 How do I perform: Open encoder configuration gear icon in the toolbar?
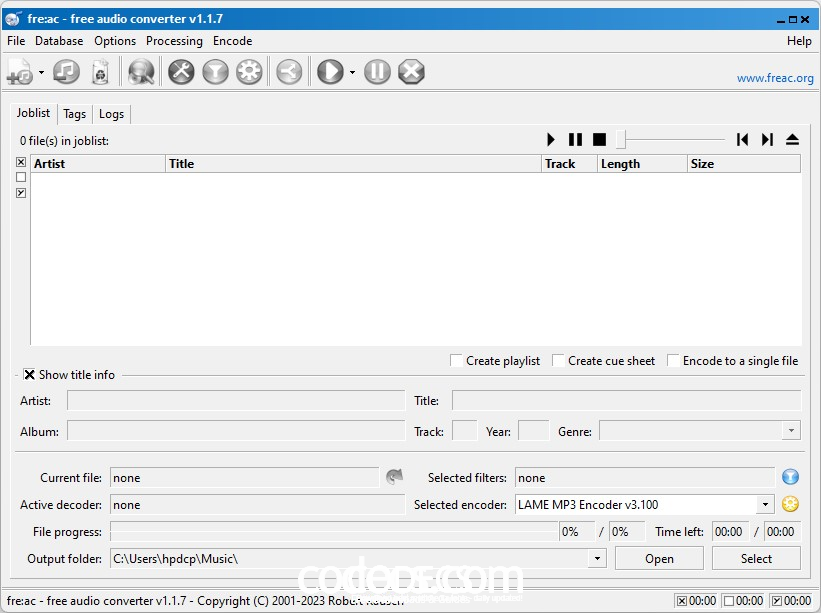249,72
